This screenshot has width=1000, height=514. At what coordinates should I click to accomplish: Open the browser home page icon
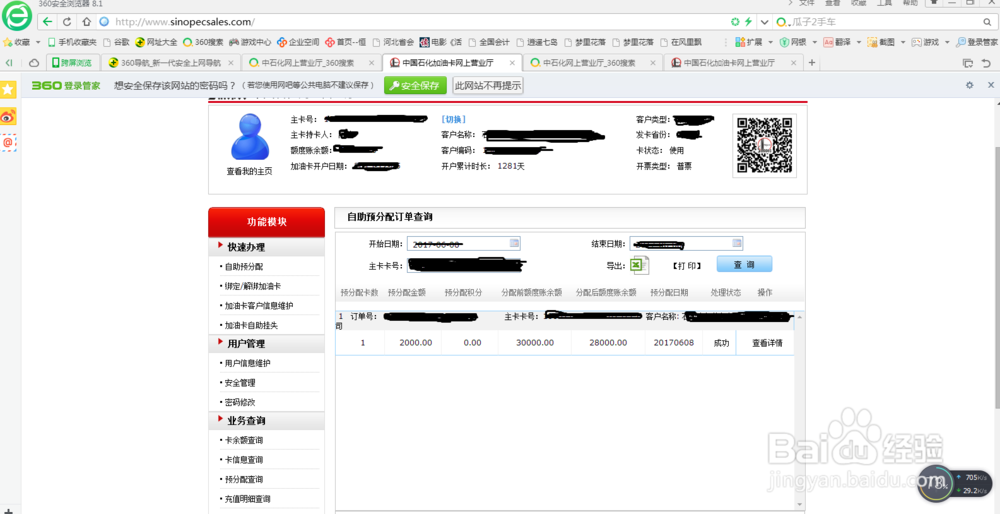pos(87,22)
